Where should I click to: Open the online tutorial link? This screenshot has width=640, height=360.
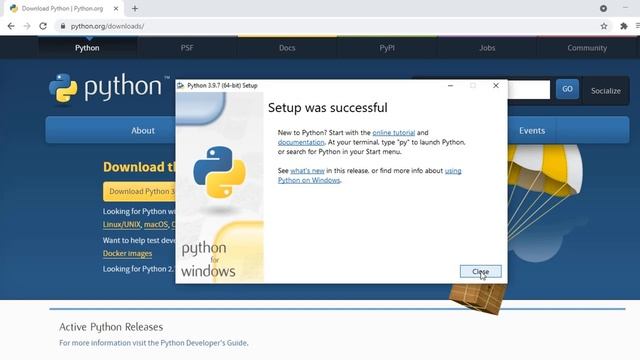[393, 133]
